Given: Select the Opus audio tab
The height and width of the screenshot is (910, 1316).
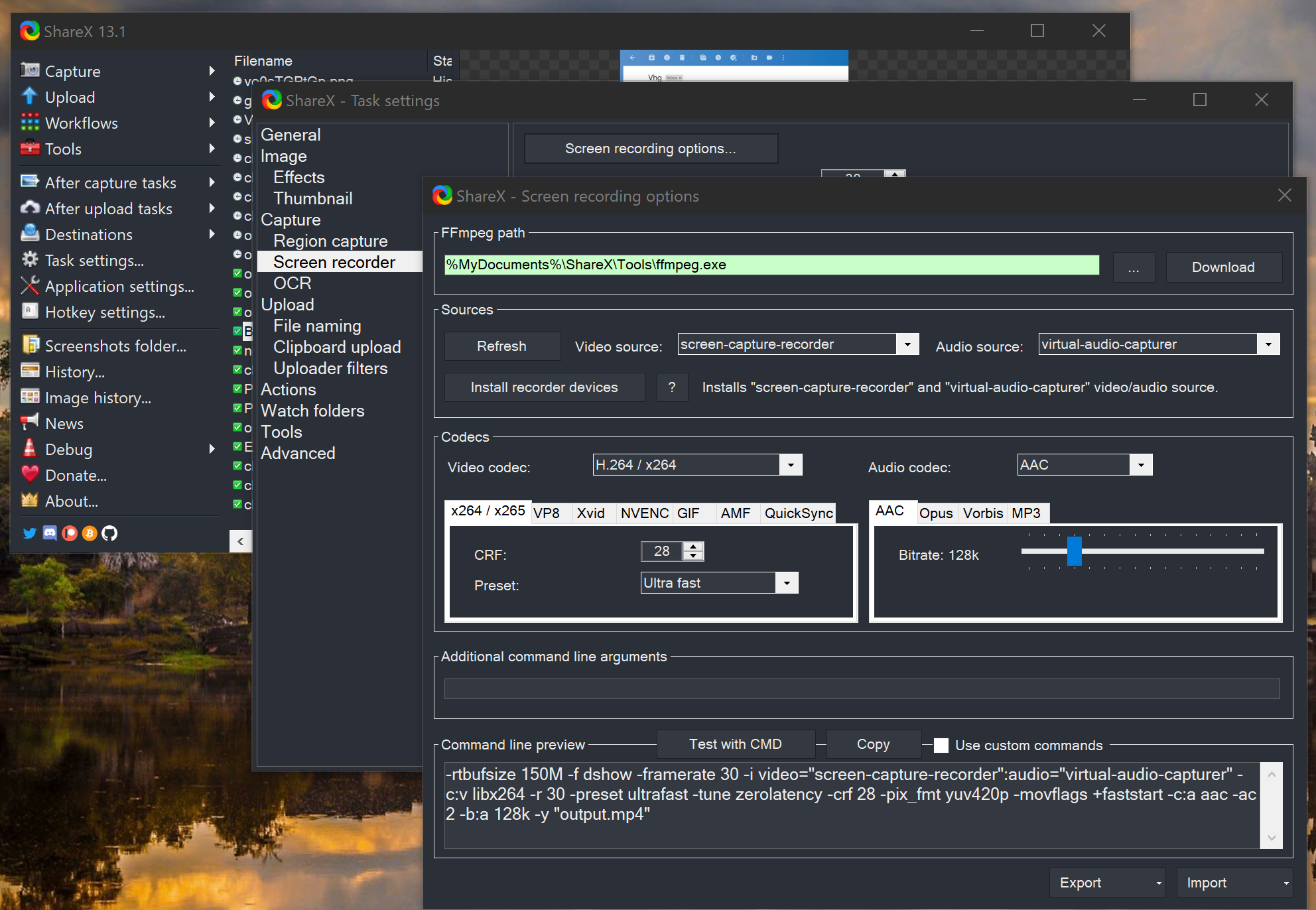Looking at the screenshot, I should coord(935,513).
